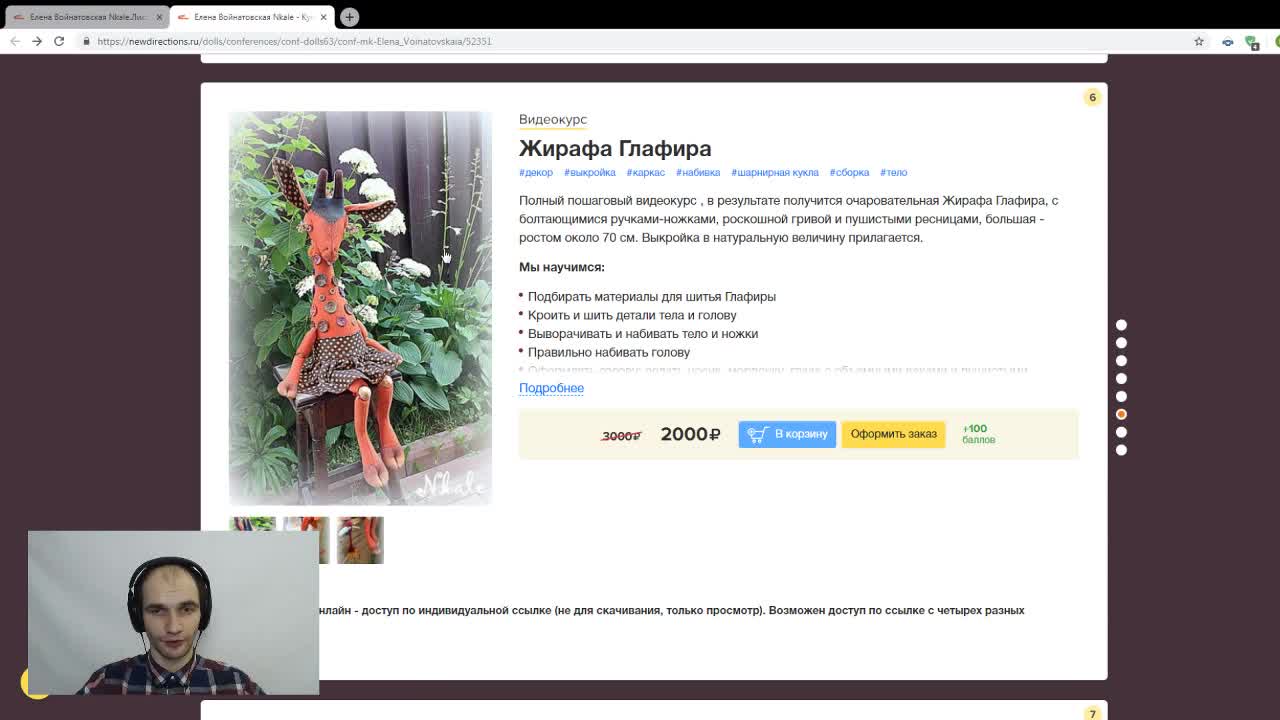
Task: Select the first navigation dot on the right
Action: [x=1122, y=324]
